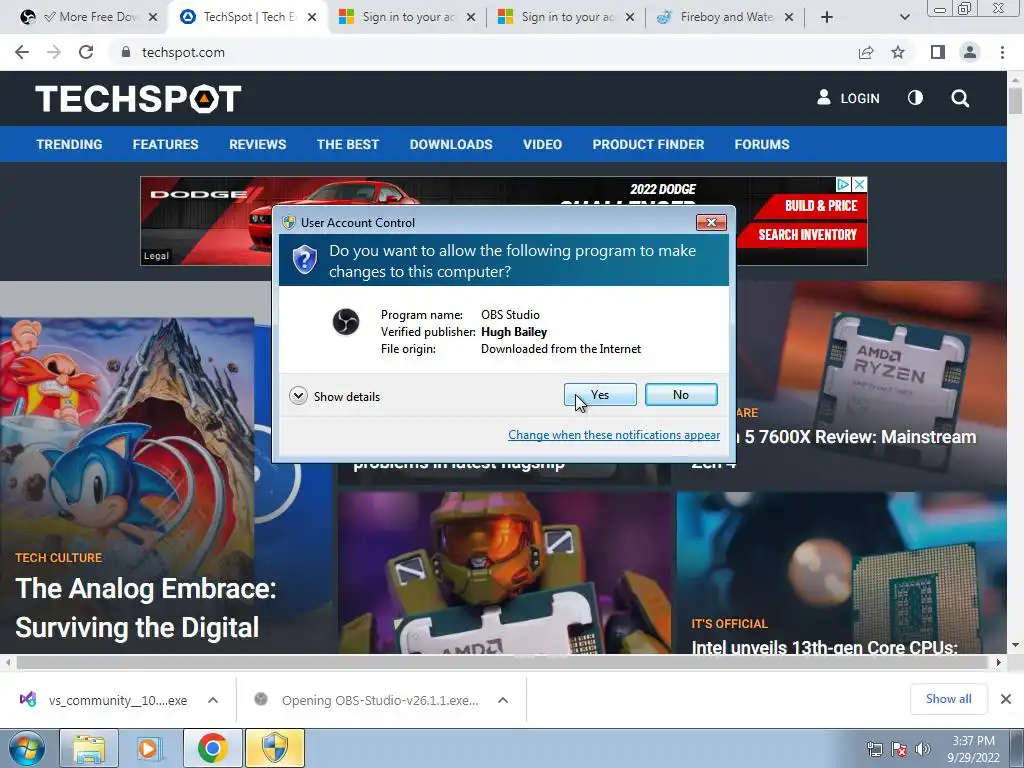Toggle Chrome side panel icon

pos(938,52)
